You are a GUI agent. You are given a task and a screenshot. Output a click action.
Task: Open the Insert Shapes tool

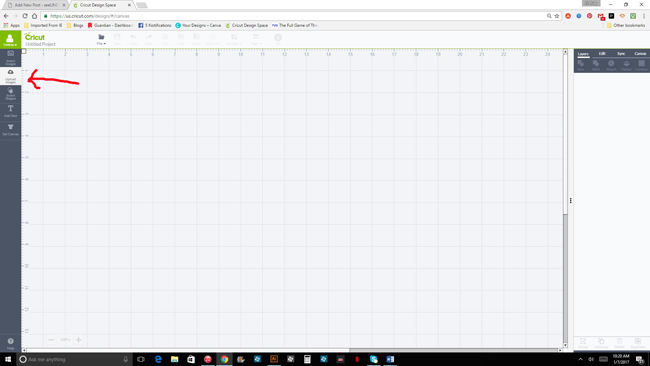tap(10, 94)
